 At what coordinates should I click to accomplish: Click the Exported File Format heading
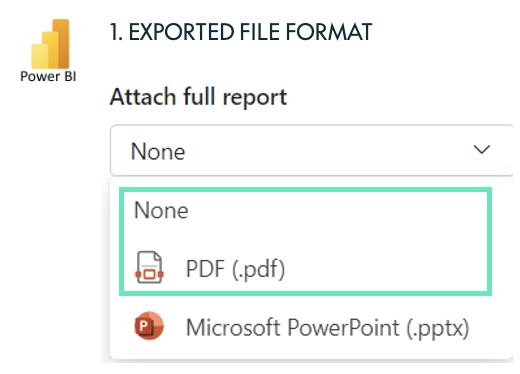[241, 32]
